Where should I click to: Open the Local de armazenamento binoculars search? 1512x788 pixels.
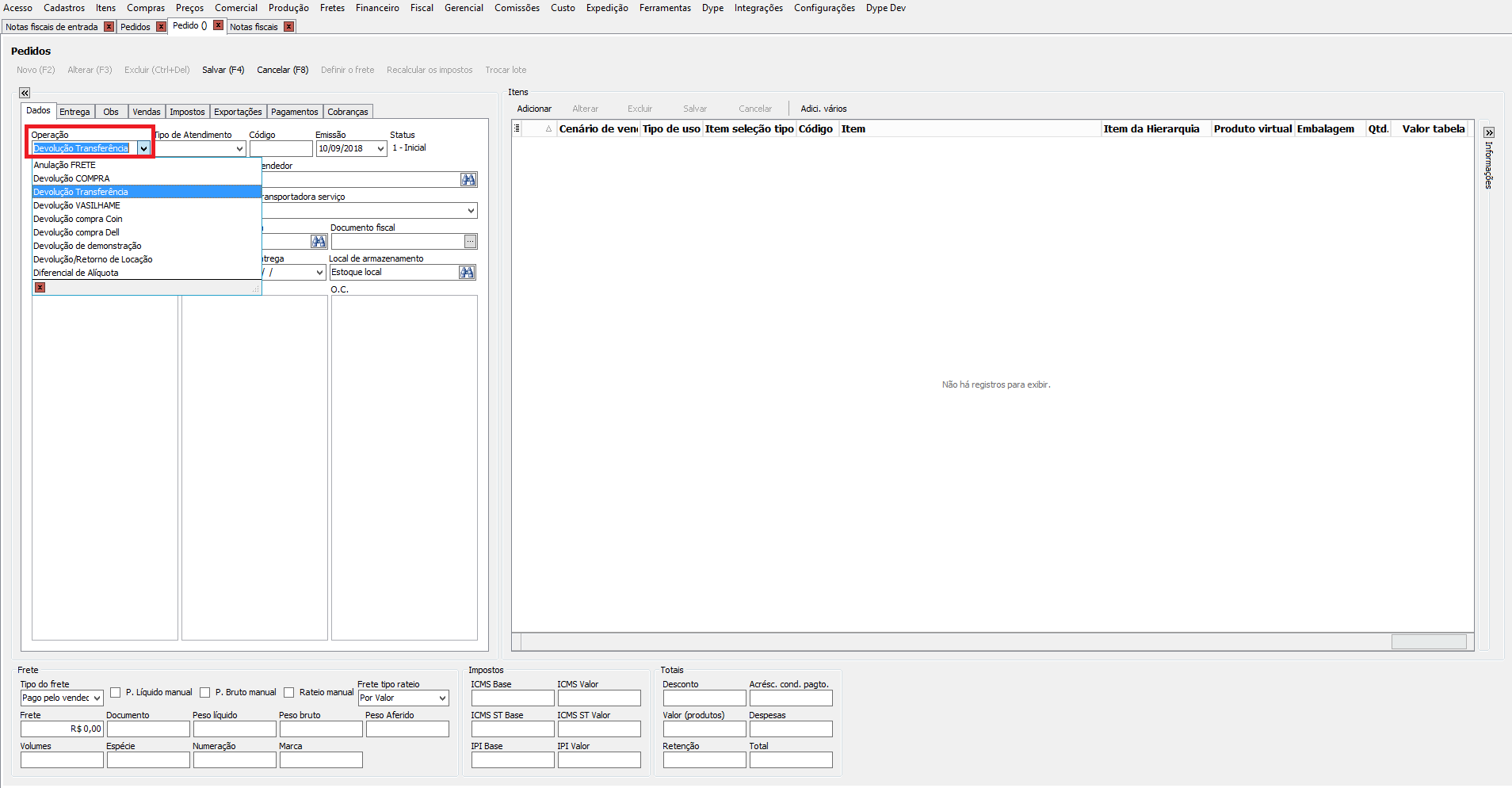(x=468, y=273)
